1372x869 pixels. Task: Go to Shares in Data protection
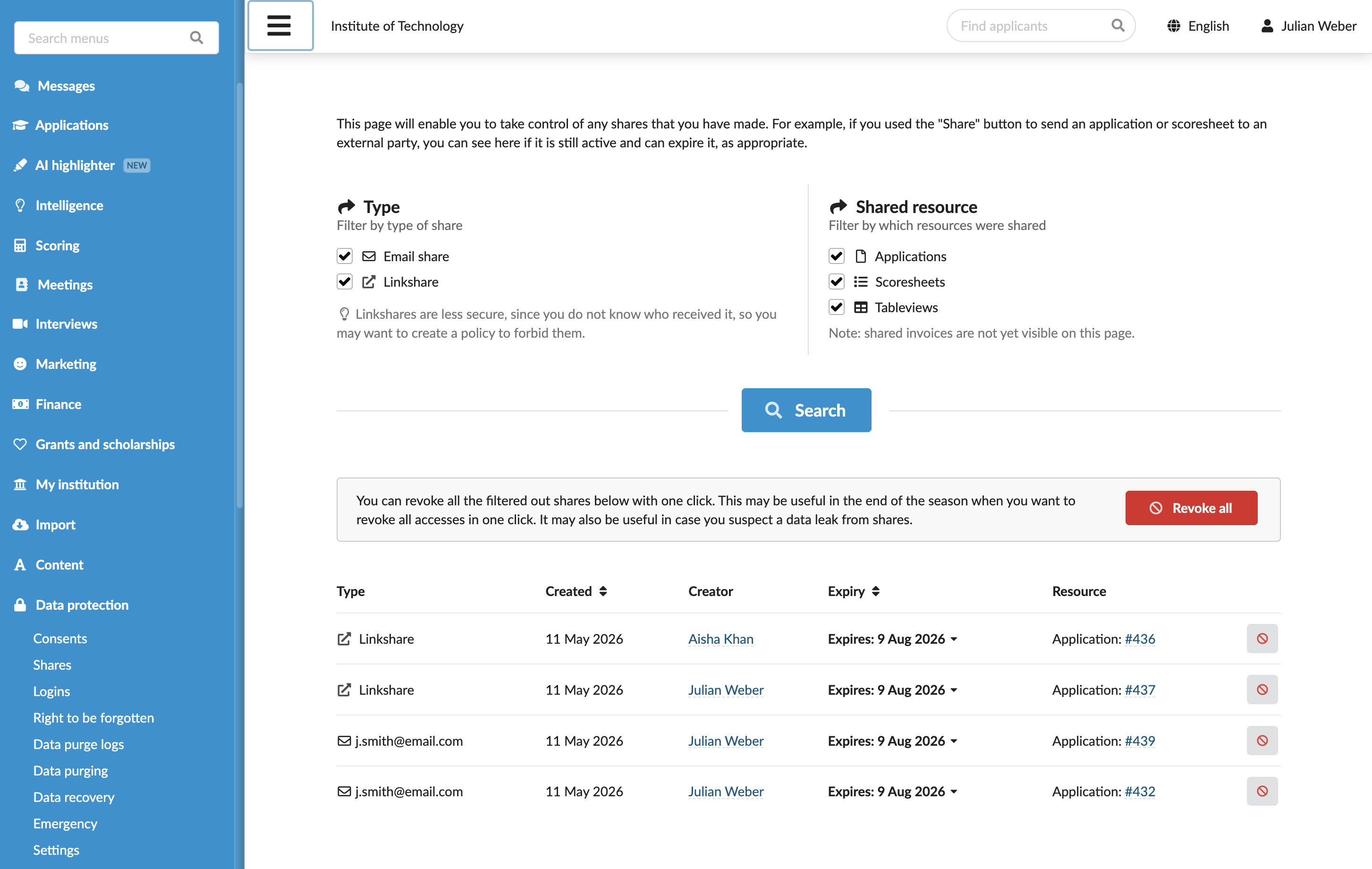point(52,665)
